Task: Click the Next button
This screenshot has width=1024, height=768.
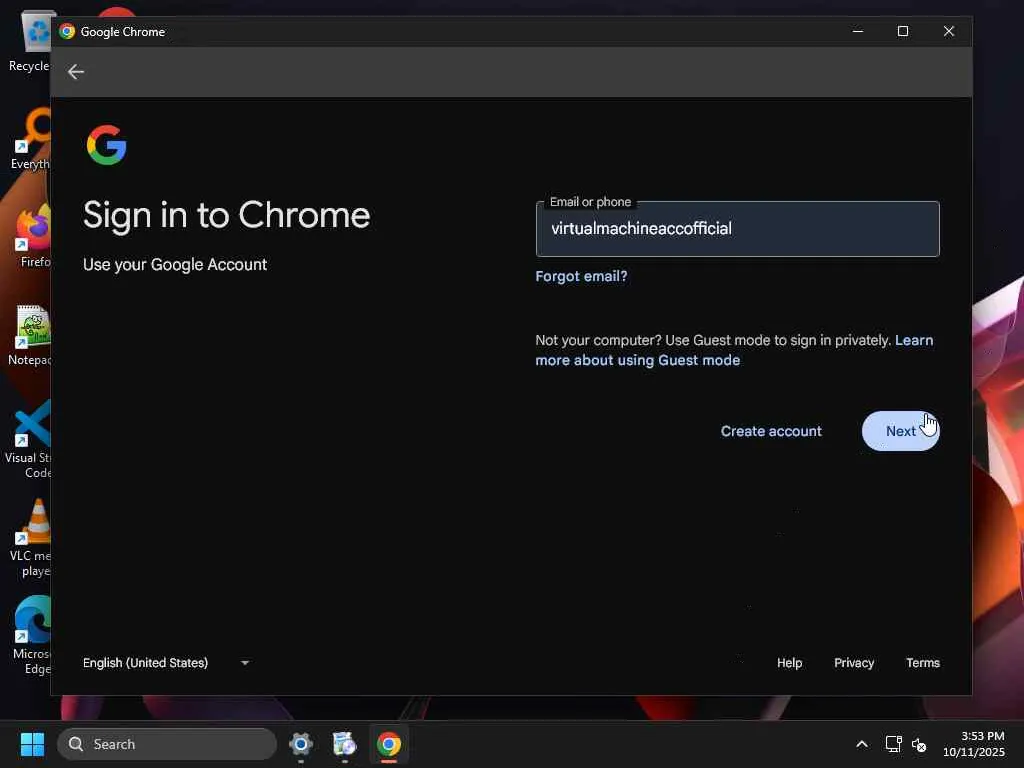Action: click(901, 431)
